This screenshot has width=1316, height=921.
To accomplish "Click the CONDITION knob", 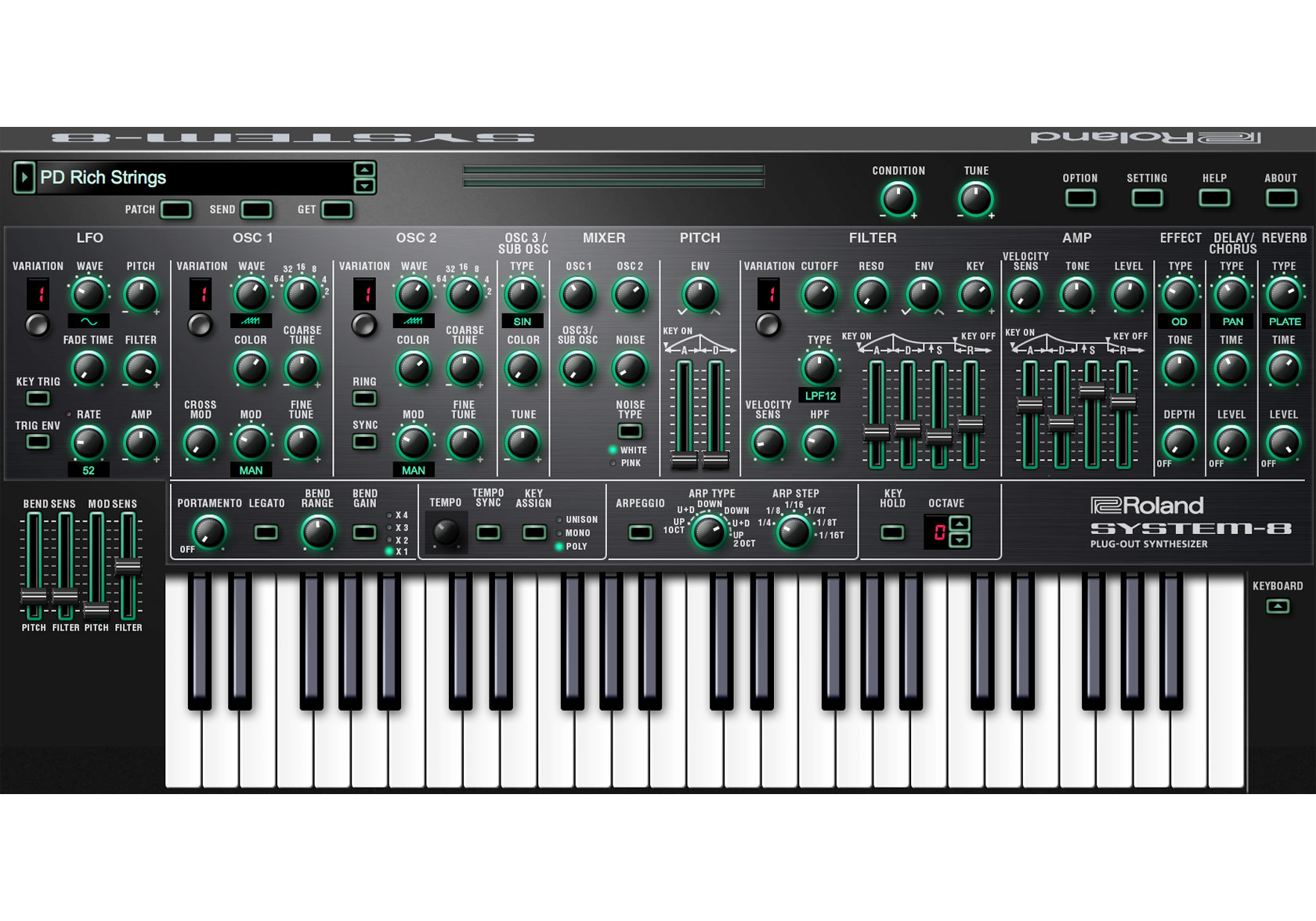I will point(898,199).
